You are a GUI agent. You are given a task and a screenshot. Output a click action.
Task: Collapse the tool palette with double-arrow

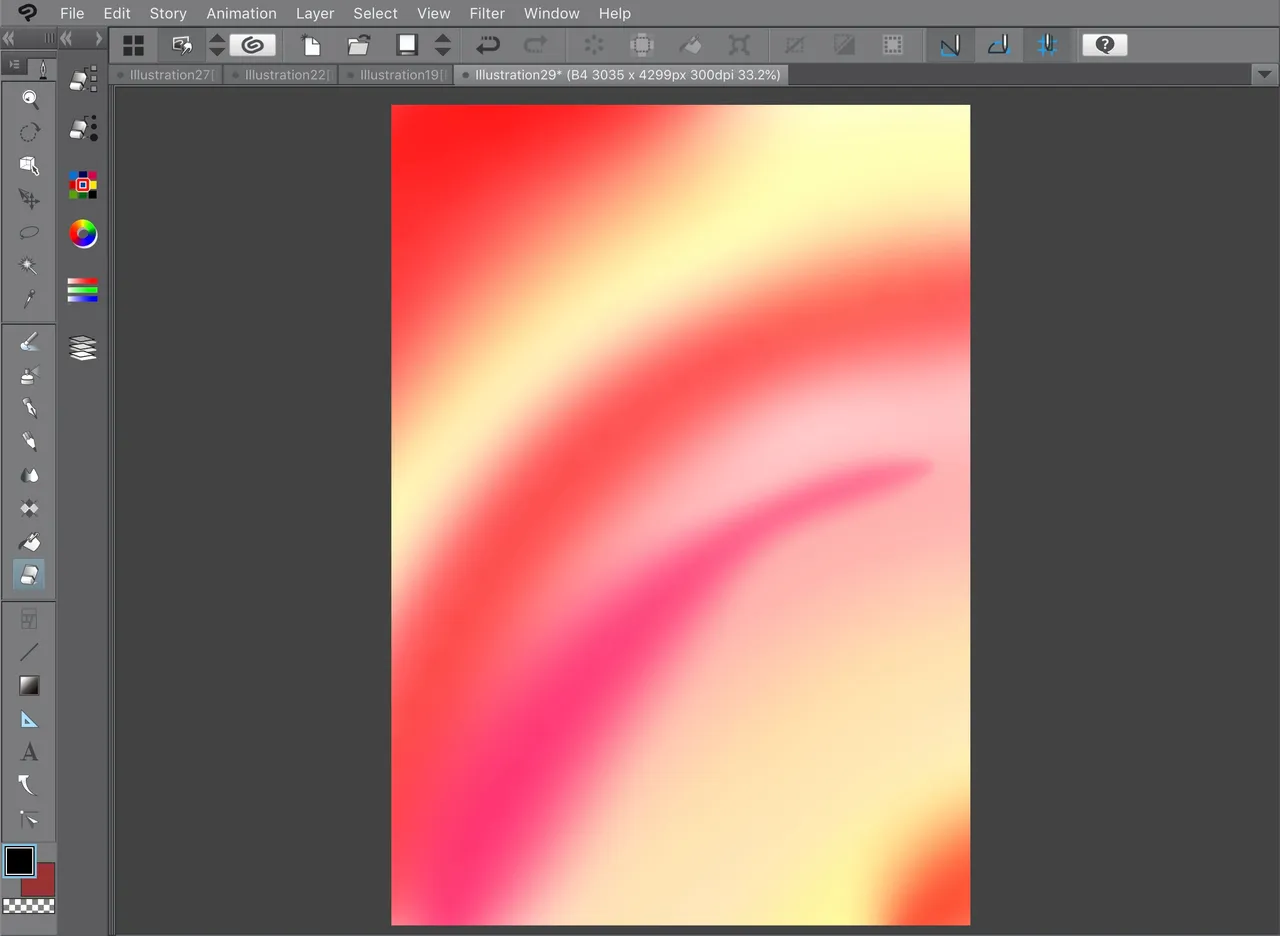point(9,39)
